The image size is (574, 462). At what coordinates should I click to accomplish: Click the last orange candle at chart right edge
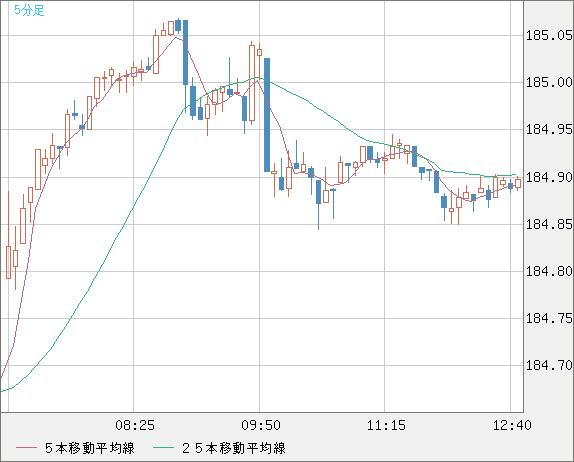(518, 183)
